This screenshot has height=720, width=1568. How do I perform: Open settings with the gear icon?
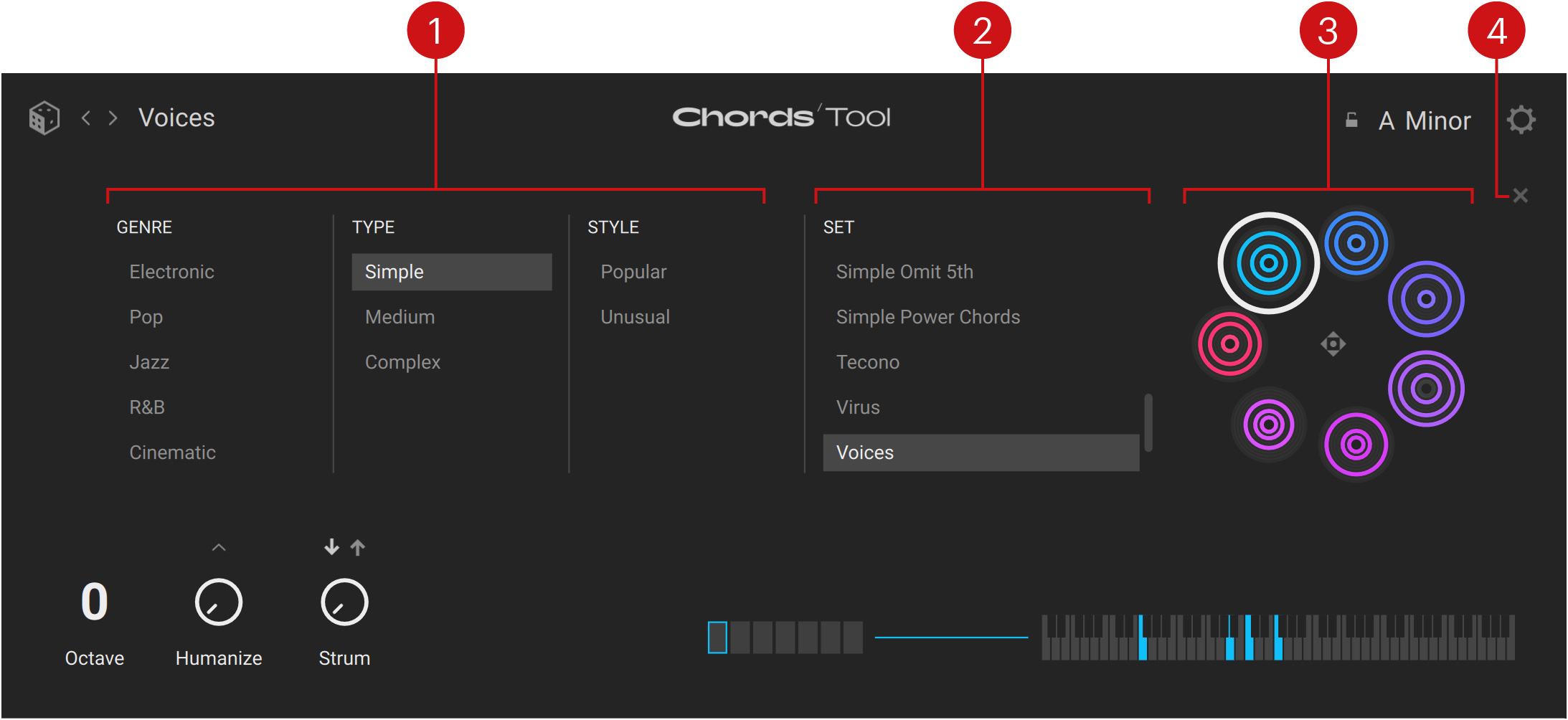point(1520,120)
